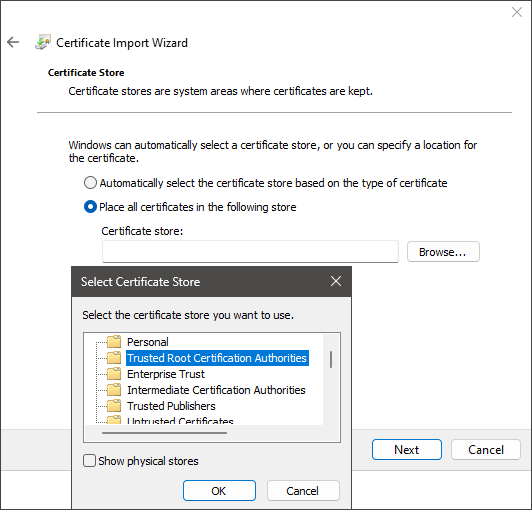Open the Browse... store picker
The width and height of the screenshot is (532, 510).
pos(443,252)
